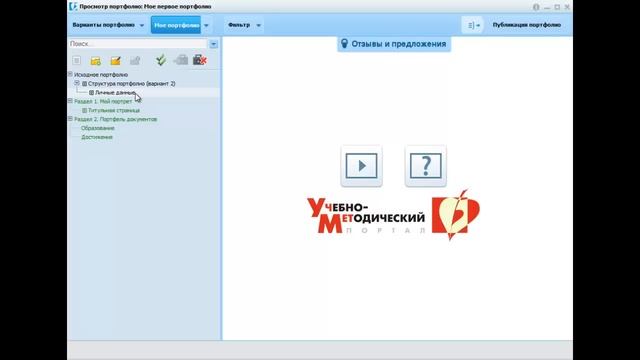Screen dimensions: 640x360
Task: Select Образование tree item
Action: (98, 128)
